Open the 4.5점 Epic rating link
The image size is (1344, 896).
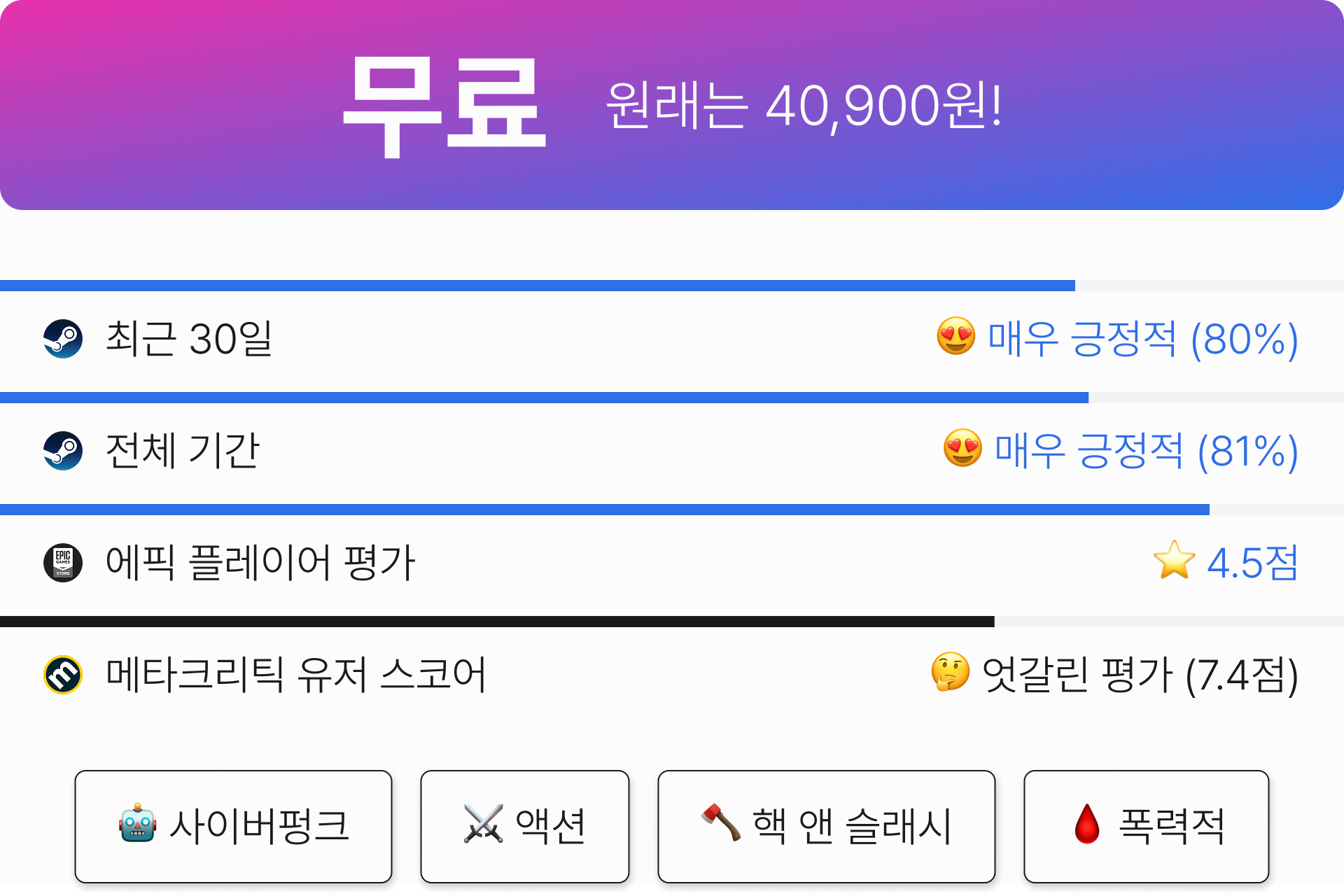pos(1253,563)
